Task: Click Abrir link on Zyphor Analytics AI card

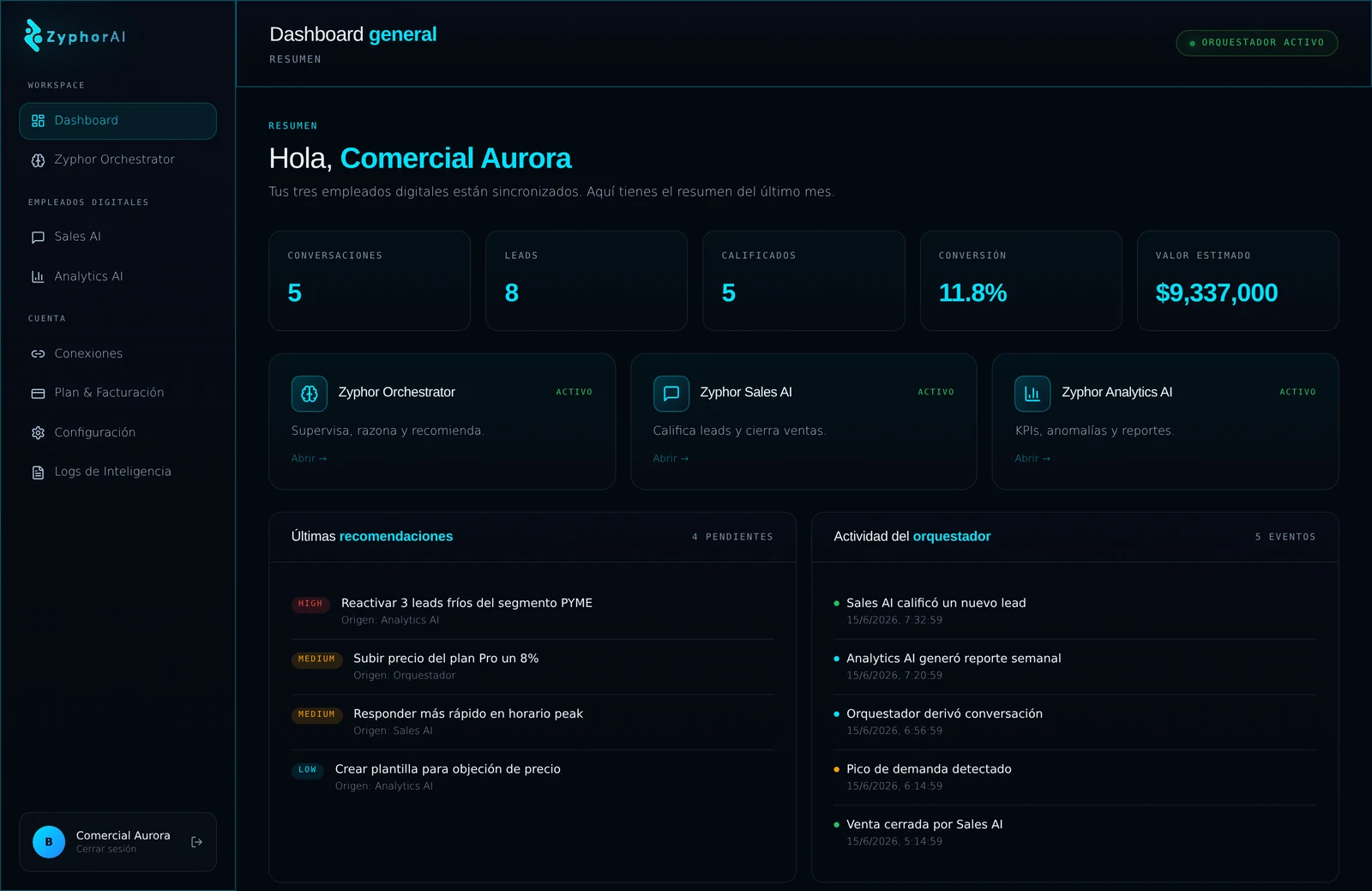Action: (x=1032, y=459)
